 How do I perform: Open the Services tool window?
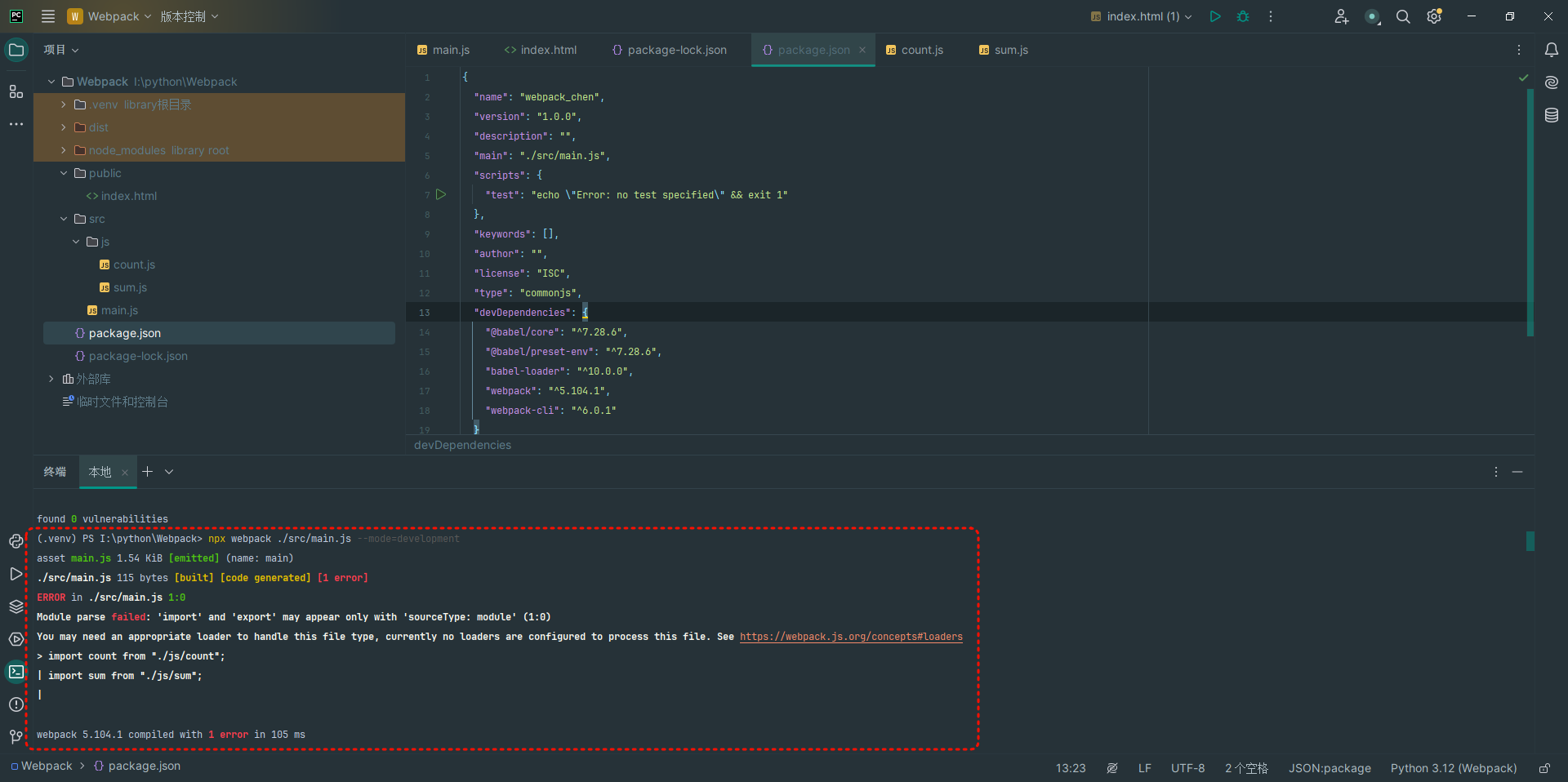coord(16,639)
